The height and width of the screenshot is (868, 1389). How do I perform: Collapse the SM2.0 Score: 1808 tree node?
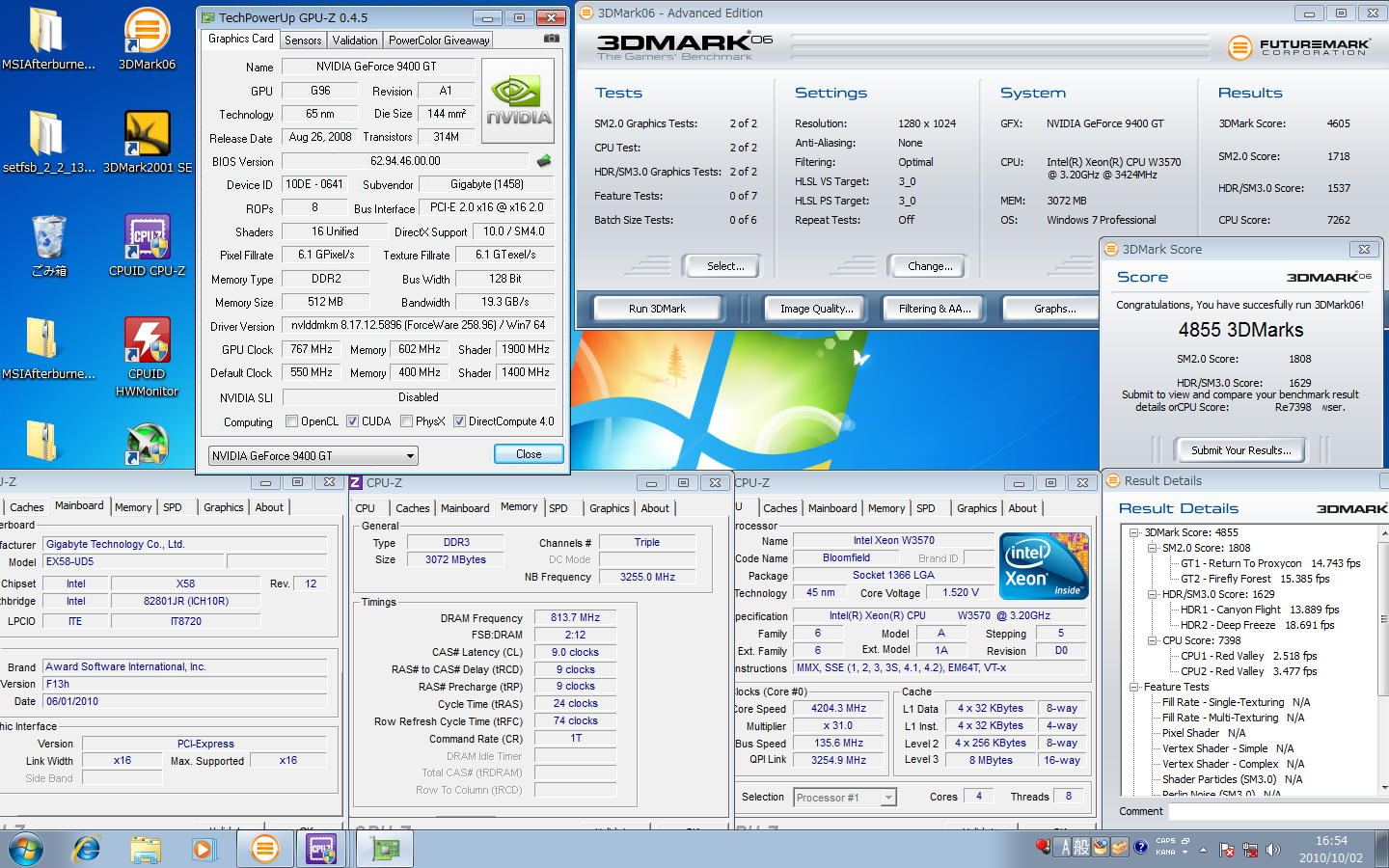[1152, 548]
